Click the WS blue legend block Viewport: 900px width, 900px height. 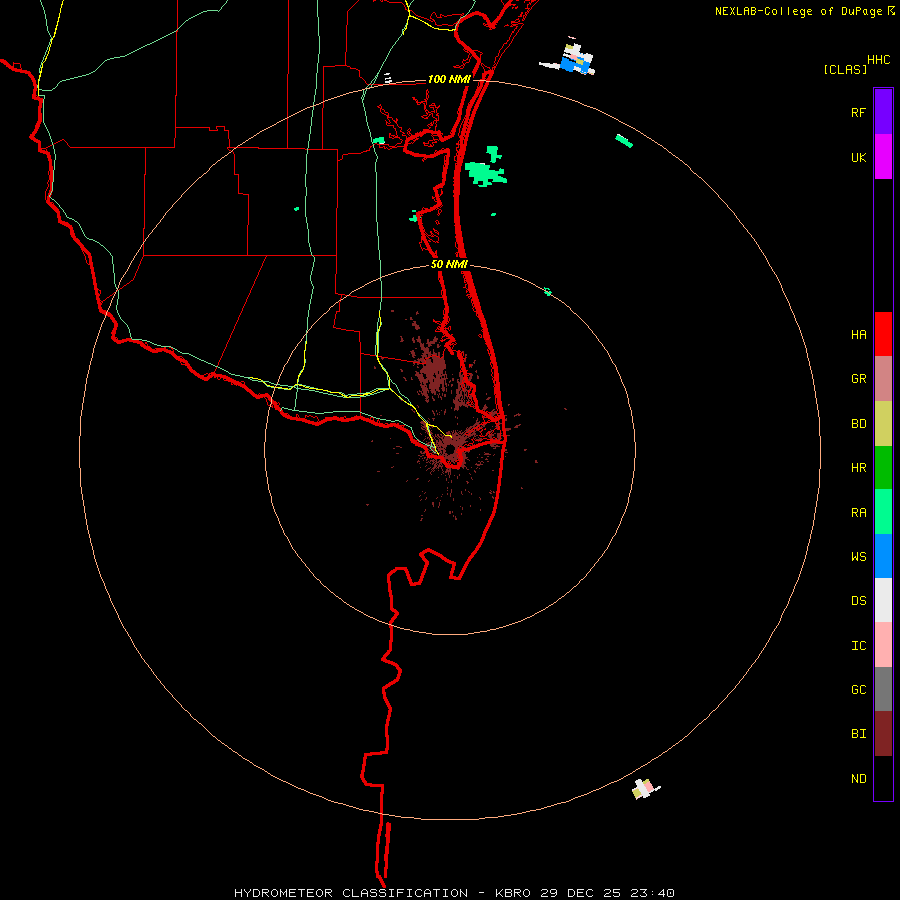click(883, 556)
